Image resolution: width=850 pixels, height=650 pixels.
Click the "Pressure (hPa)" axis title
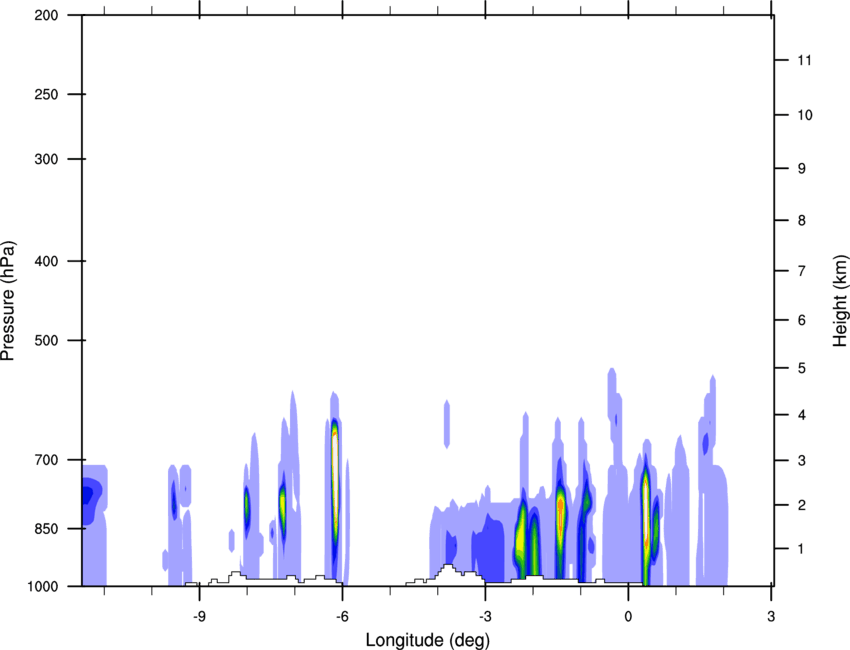point(8,301)
